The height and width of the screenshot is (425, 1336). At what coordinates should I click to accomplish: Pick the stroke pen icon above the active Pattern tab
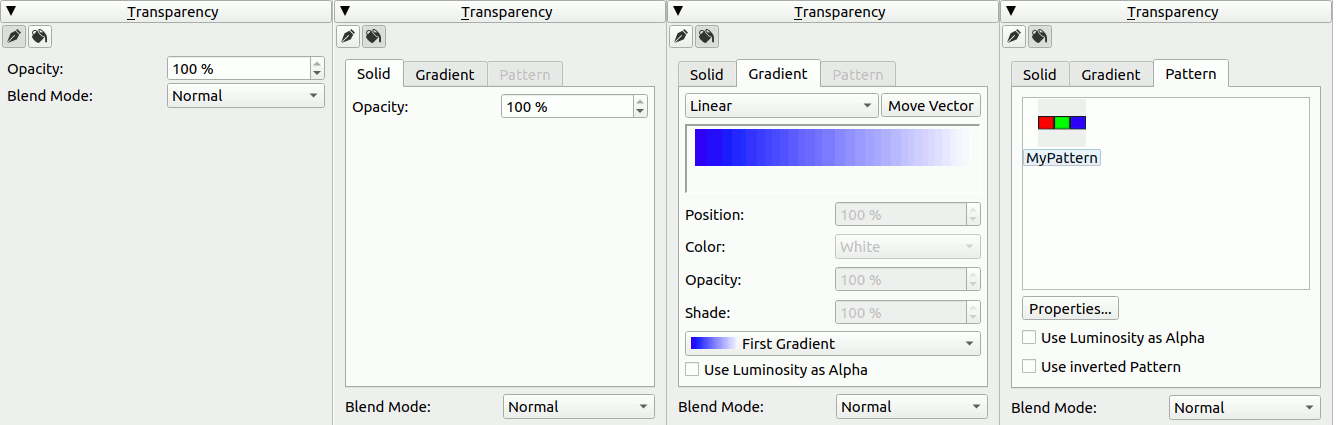pos(1013,36)
